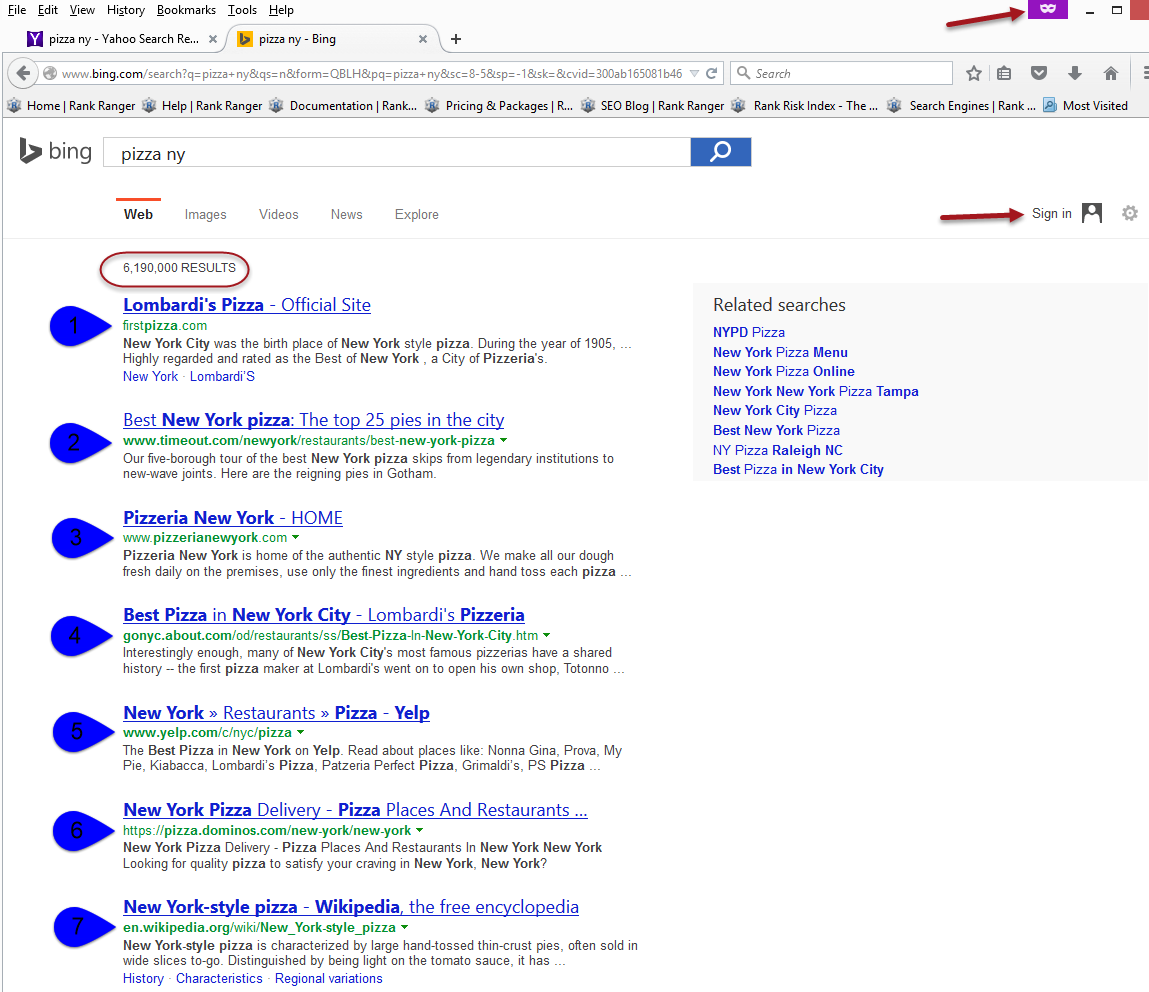Open Lombardi's Pizza - Official Site result
The image size is (1149, 992).
pyautogui.click(x=246, y=305)
